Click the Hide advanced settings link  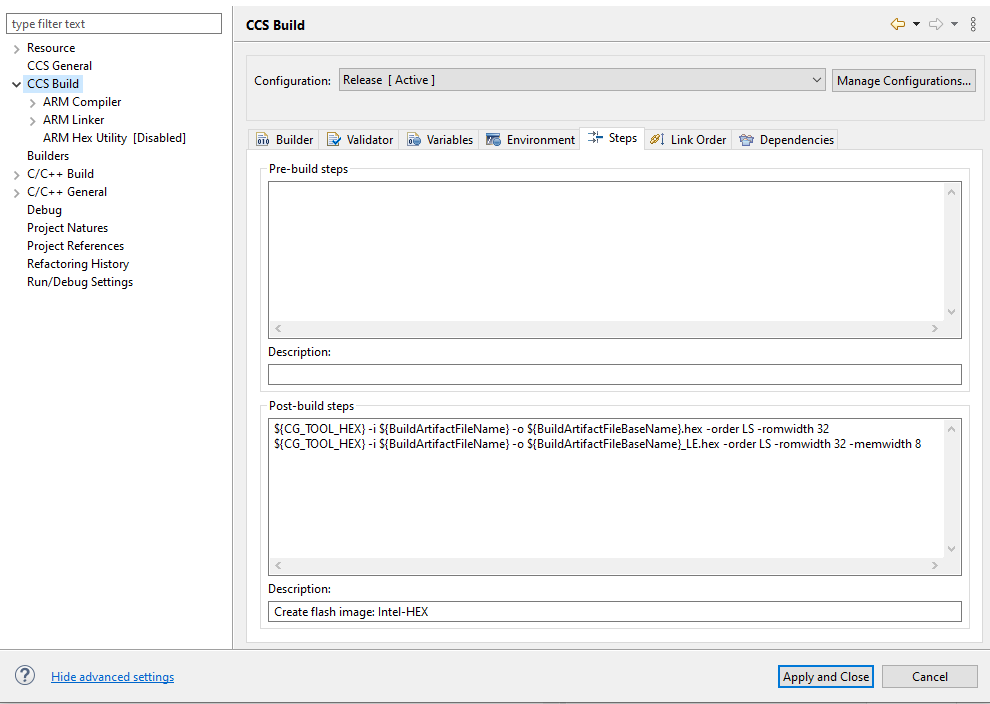click(112, 676)
